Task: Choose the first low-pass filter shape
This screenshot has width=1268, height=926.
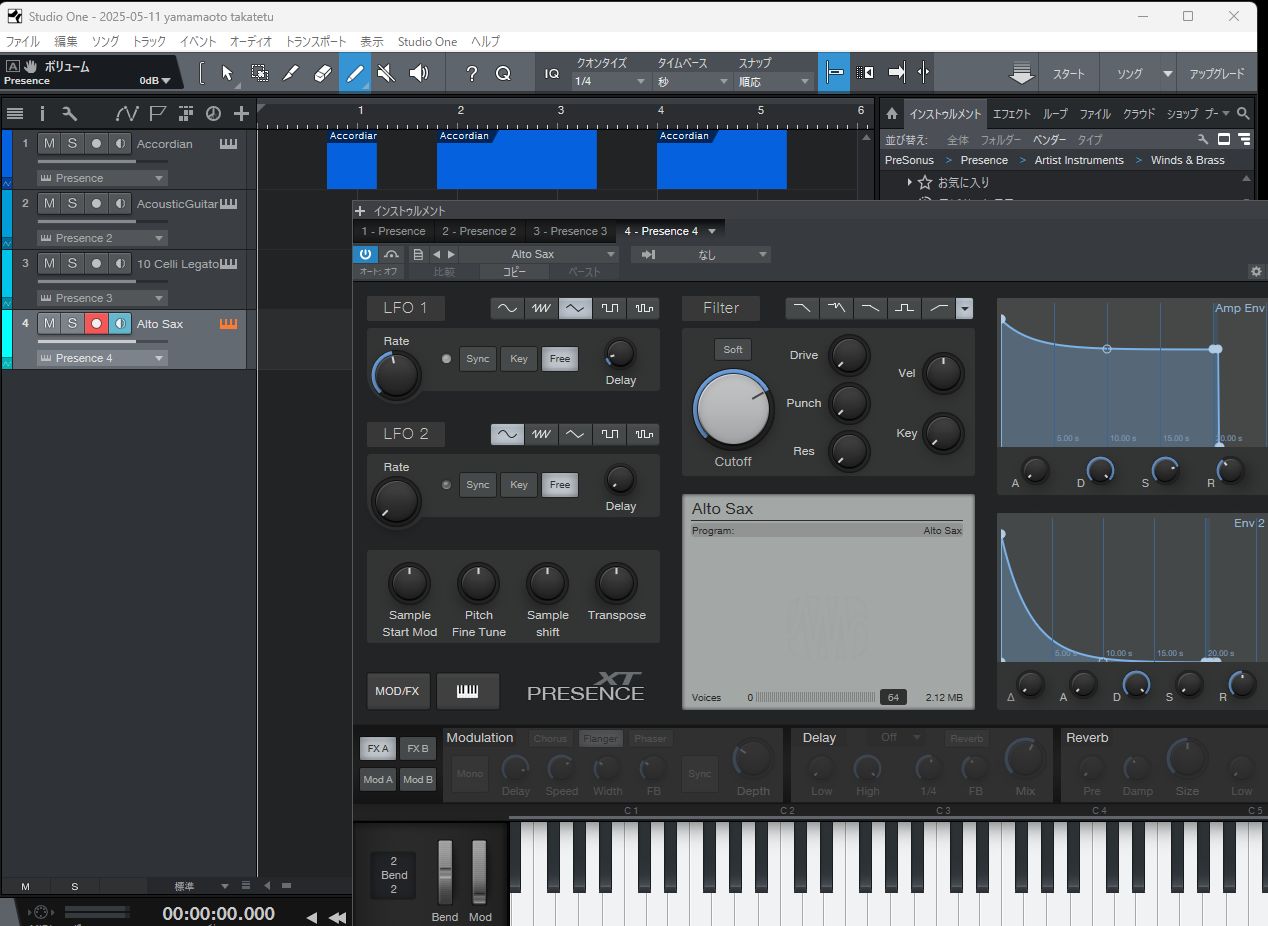Action: coord(802,308)
